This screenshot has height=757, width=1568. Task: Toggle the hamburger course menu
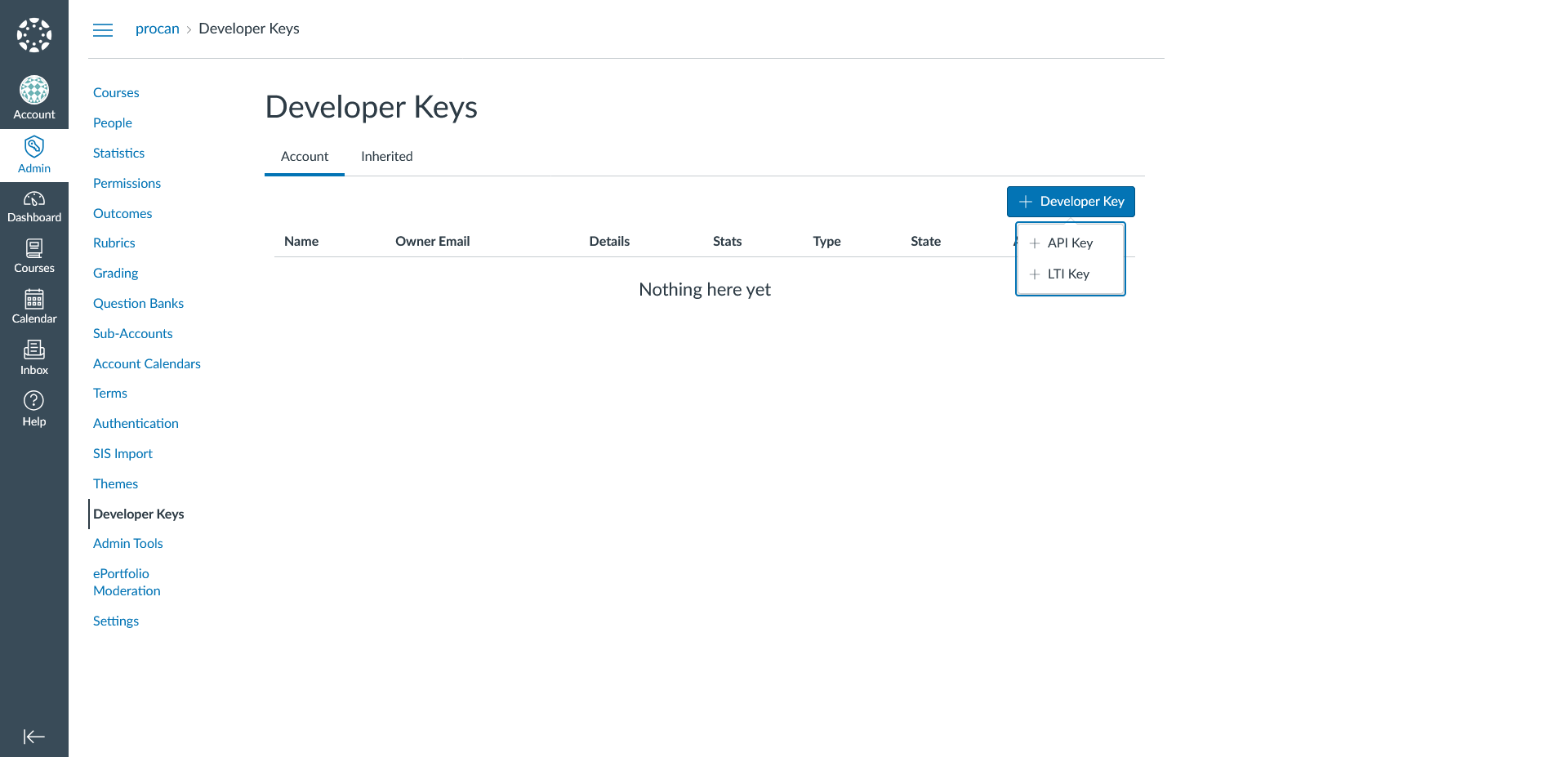pyautogui.click(x=103, y=30)
